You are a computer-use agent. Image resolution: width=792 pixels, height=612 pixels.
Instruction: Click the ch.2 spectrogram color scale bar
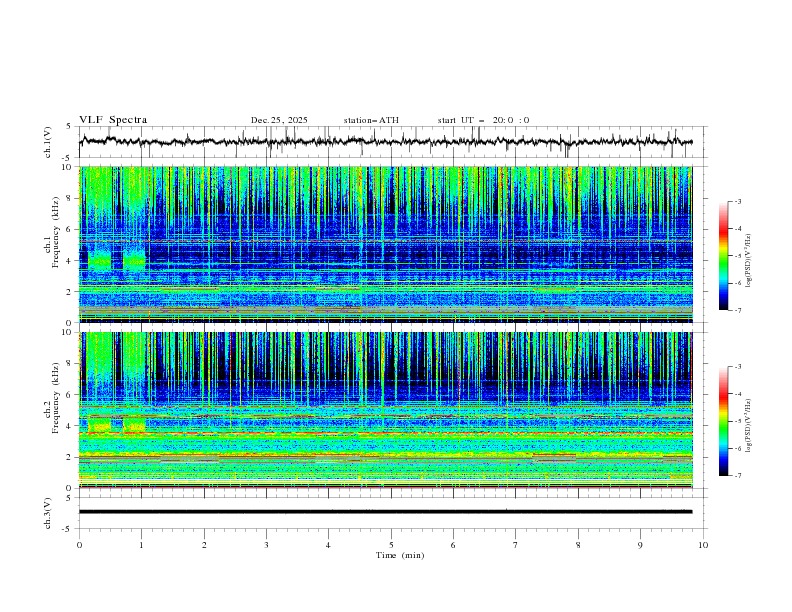[x=724, y=421]
